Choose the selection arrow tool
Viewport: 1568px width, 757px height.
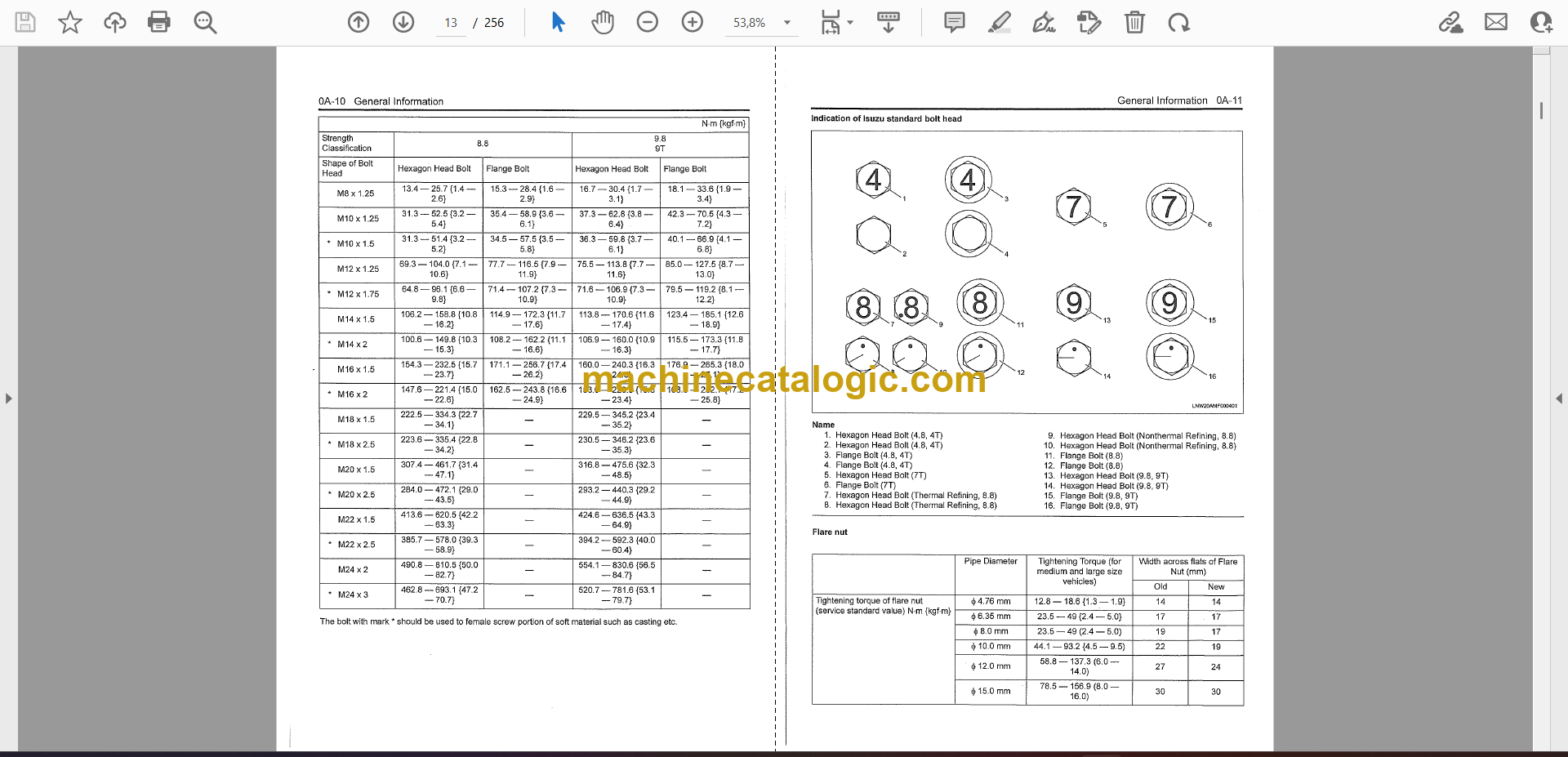pyautogui.click(x=558, y=22)
